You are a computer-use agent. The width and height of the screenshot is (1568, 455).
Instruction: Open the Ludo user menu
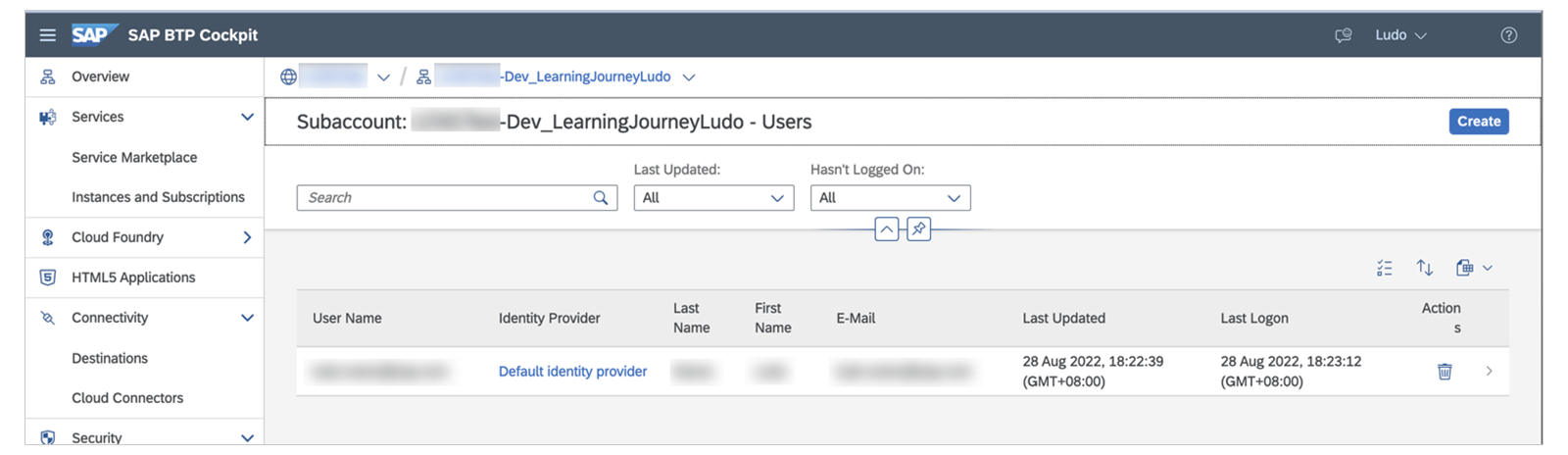pos(1400,35)
